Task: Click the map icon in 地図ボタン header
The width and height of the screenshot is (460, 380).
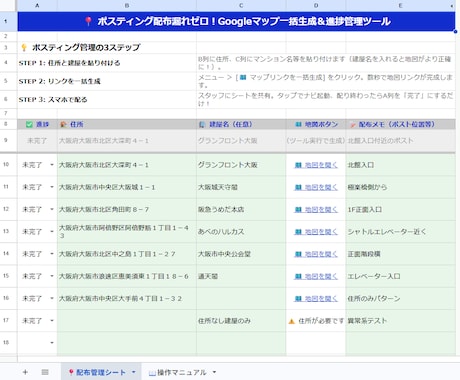Action: click(x=298, y=124)
